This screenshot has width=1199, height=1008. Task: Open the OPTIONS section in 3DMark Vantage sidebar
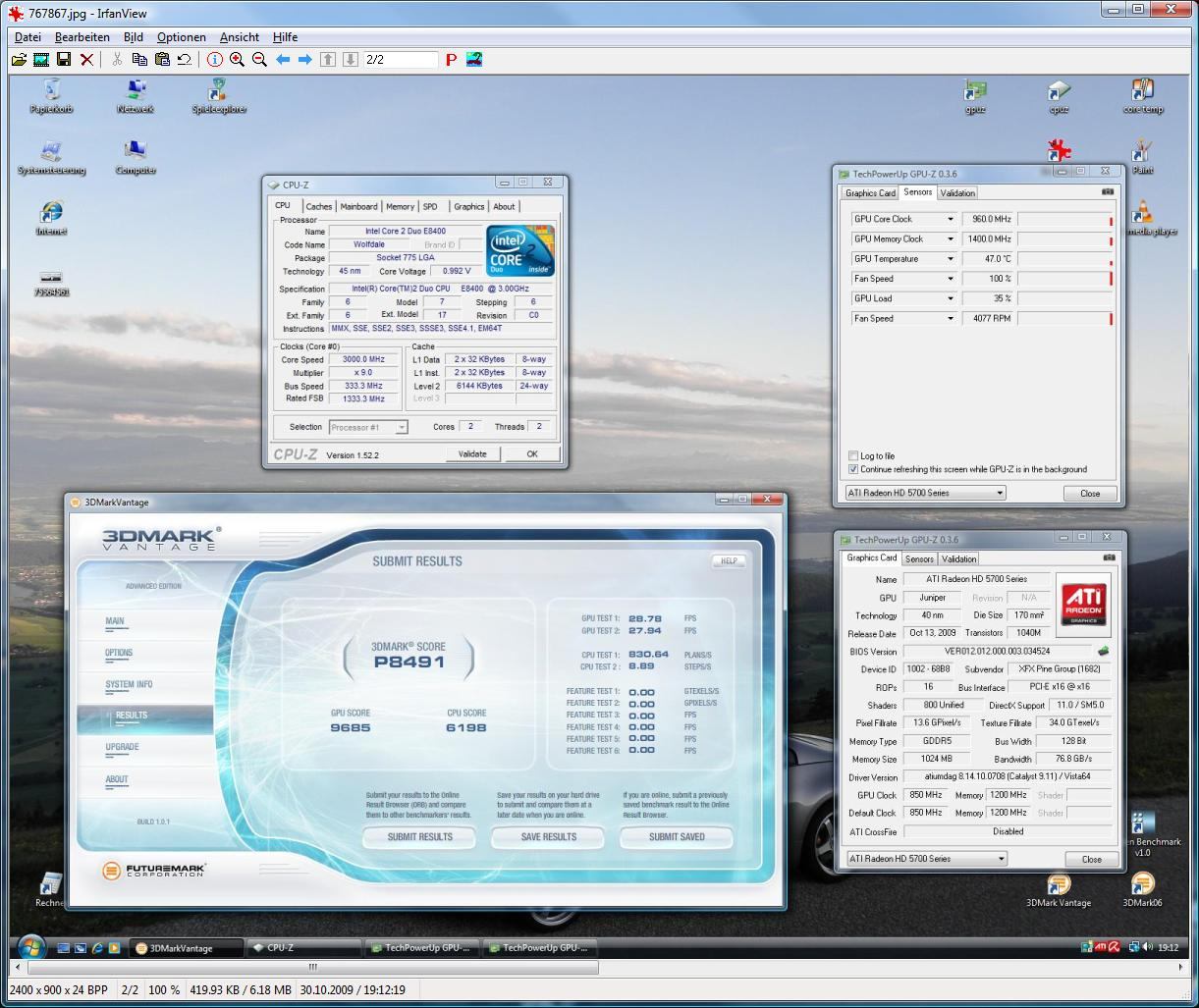119,653
